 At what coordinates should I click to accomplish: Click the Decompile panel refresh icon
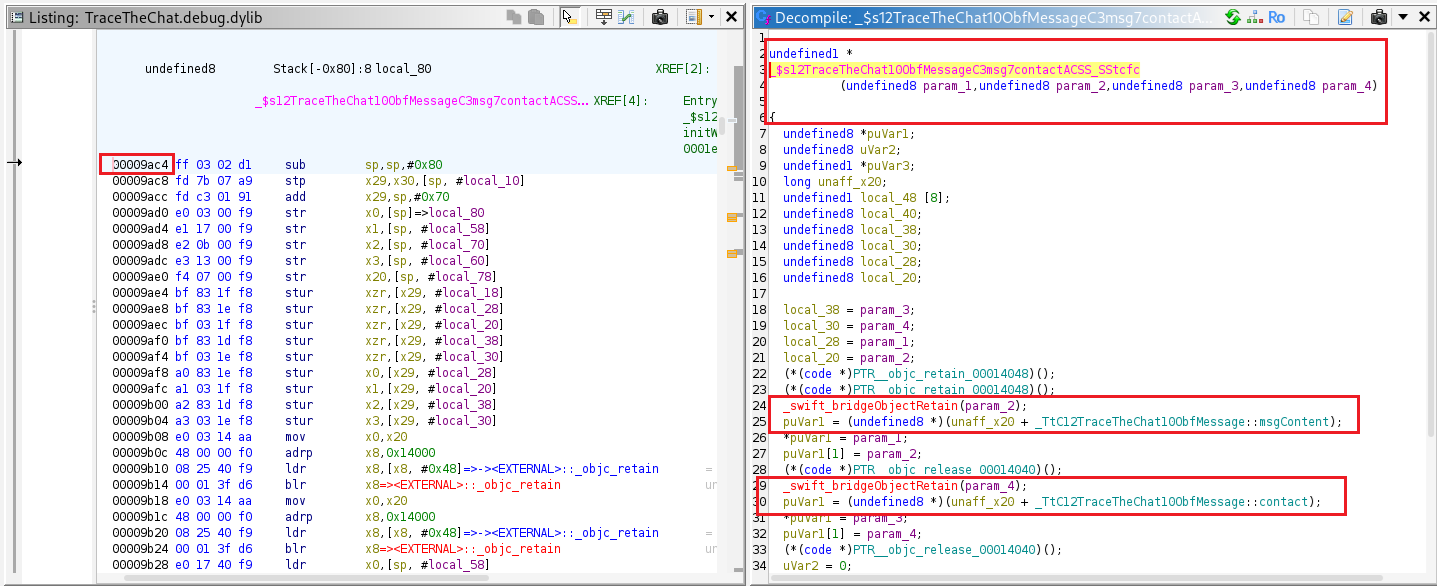tap(1232, 17)
